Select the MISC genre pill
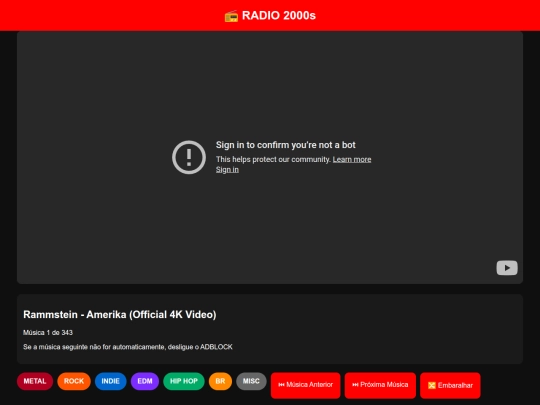 click(x=251, y=381)
